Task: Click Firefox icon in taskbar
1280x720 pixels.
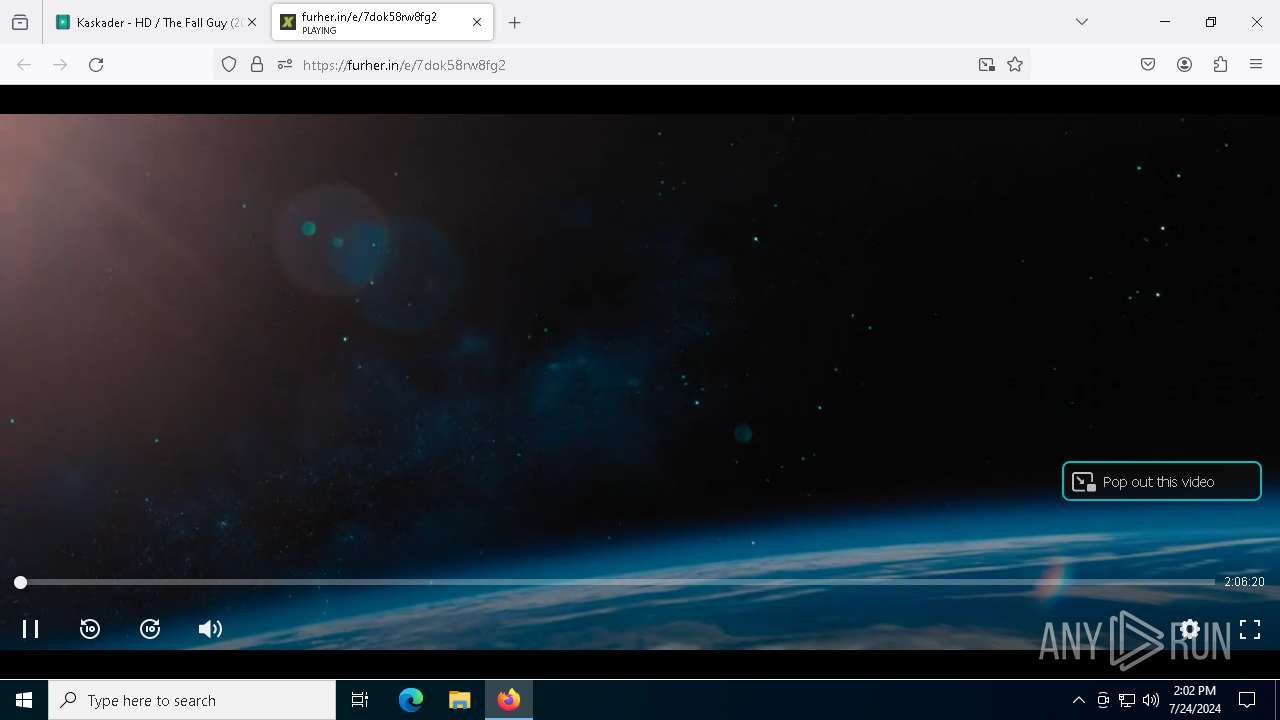Action: [509, 700]
